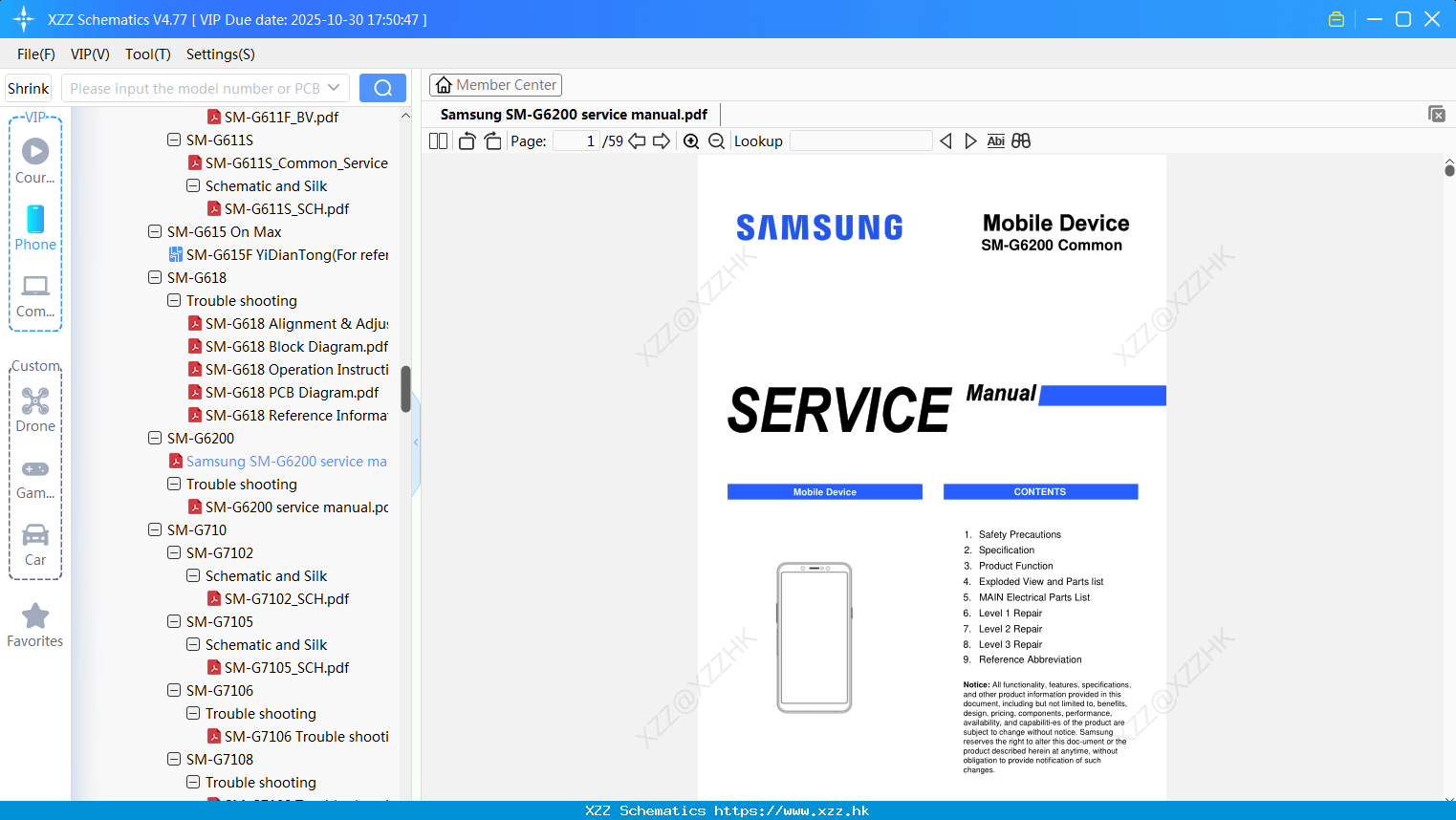Screen dimensions: 1456x820
Task: Toggle two-page view layout icon
Action: [x=438, y=141]
